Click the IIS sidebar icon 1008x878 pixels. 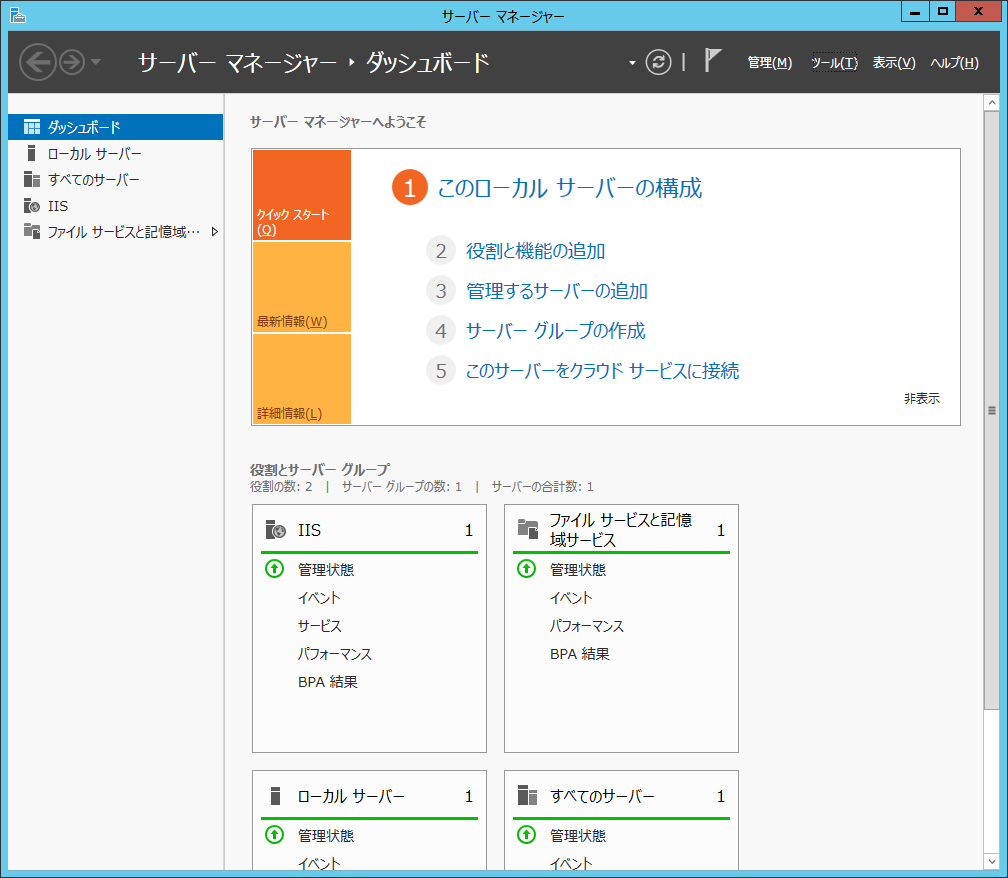[x=32, y=206]
